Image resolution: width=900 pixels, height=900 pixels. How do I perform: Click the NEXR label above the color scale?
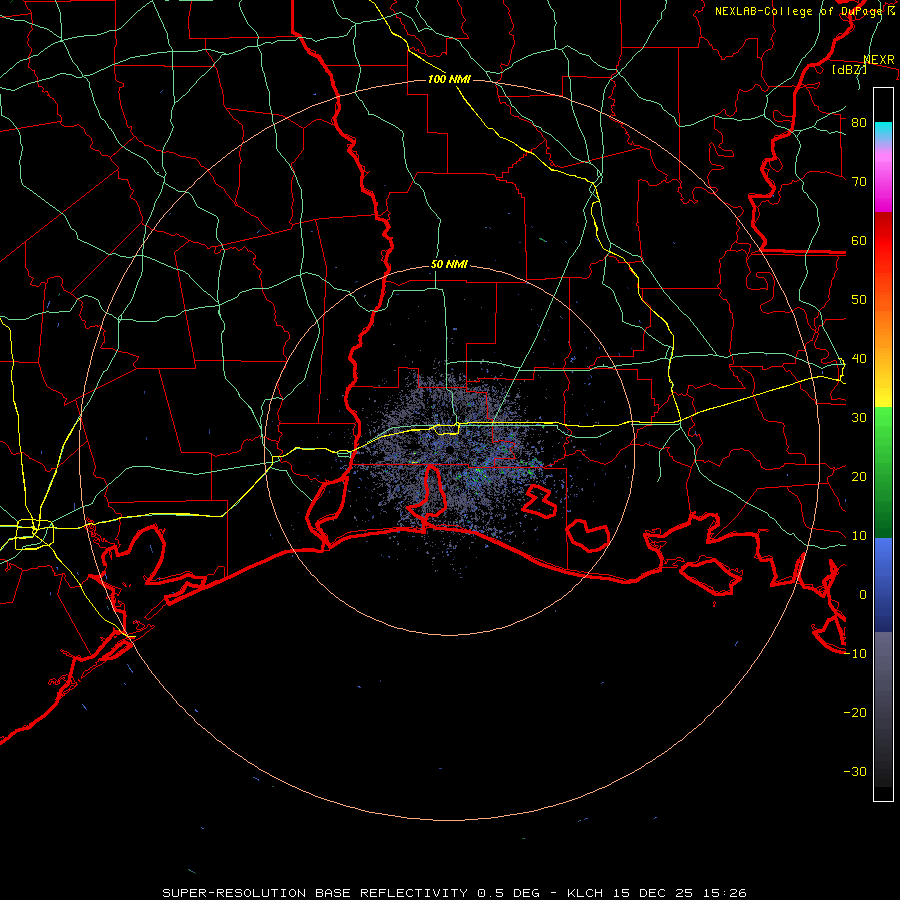(x=879, y=60)
